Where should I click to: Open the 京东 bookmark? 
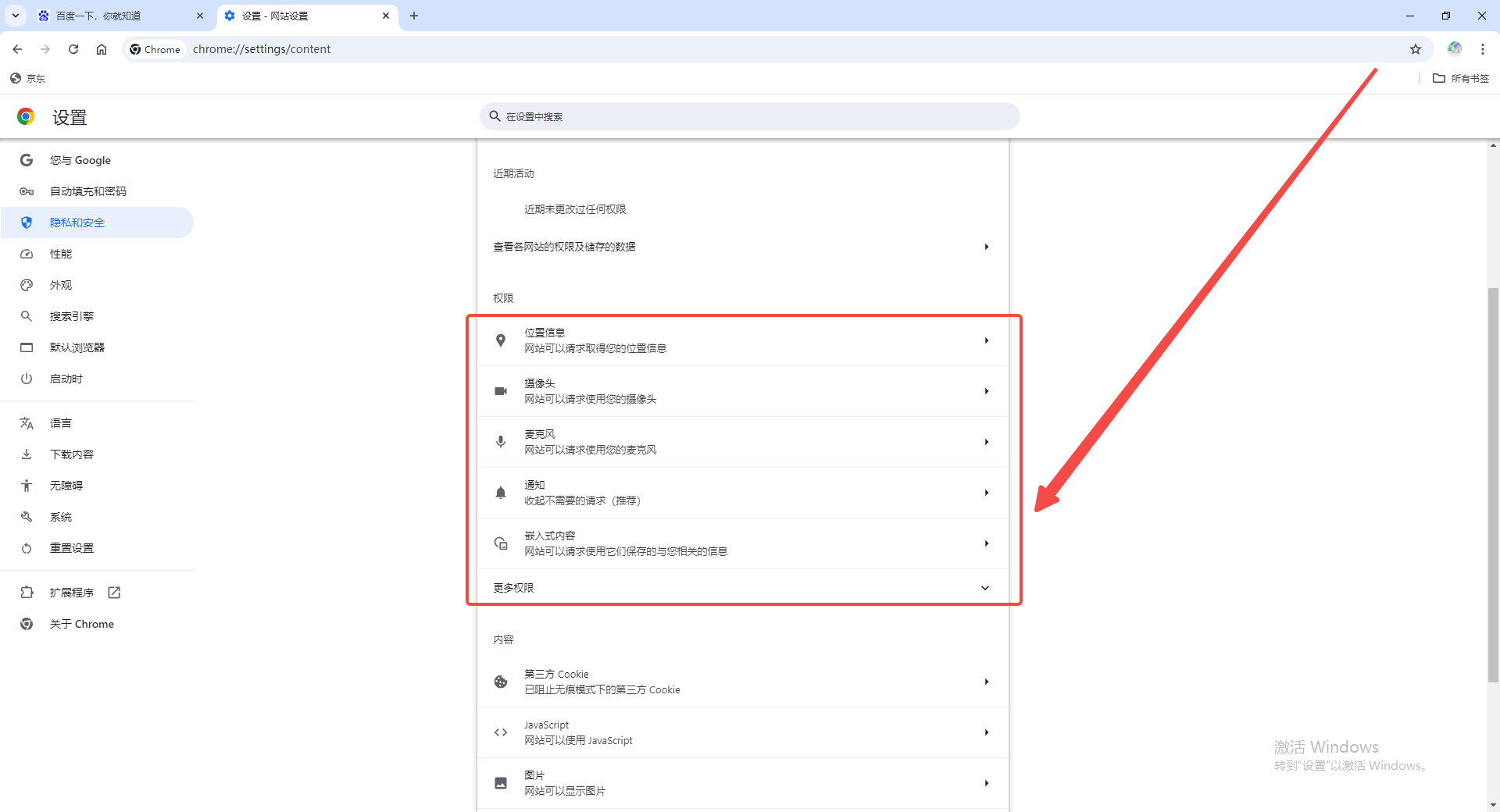click(28, 78)
